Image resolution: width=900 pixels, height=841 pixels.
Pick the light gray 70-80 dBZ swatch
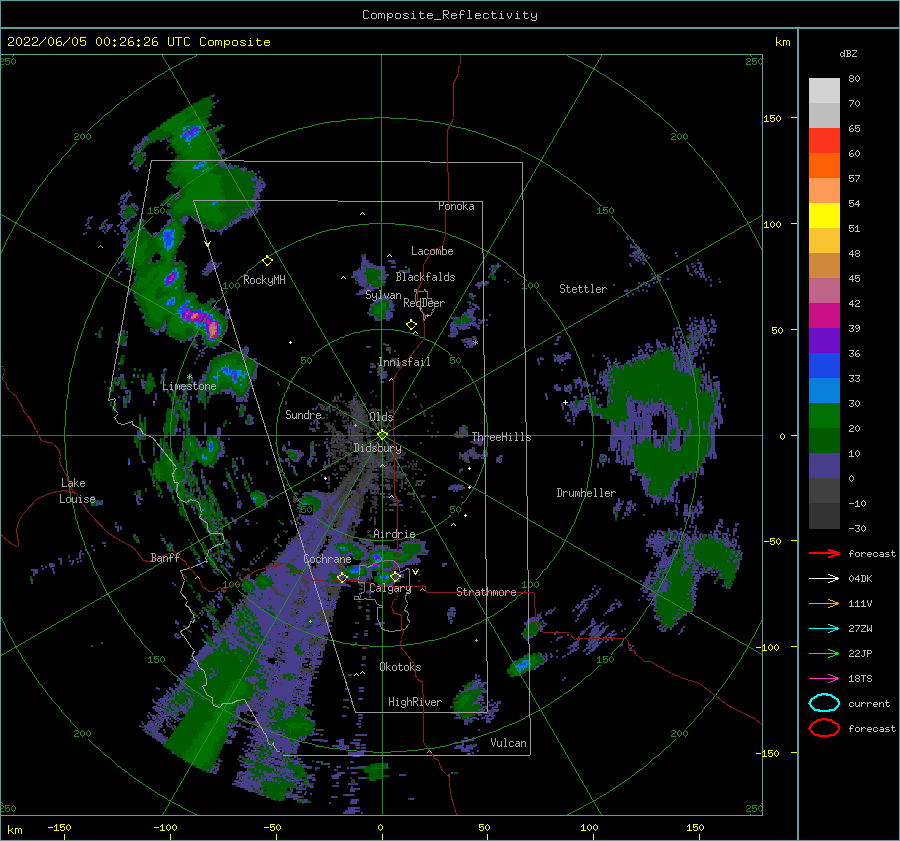click(x=824, y=91)
